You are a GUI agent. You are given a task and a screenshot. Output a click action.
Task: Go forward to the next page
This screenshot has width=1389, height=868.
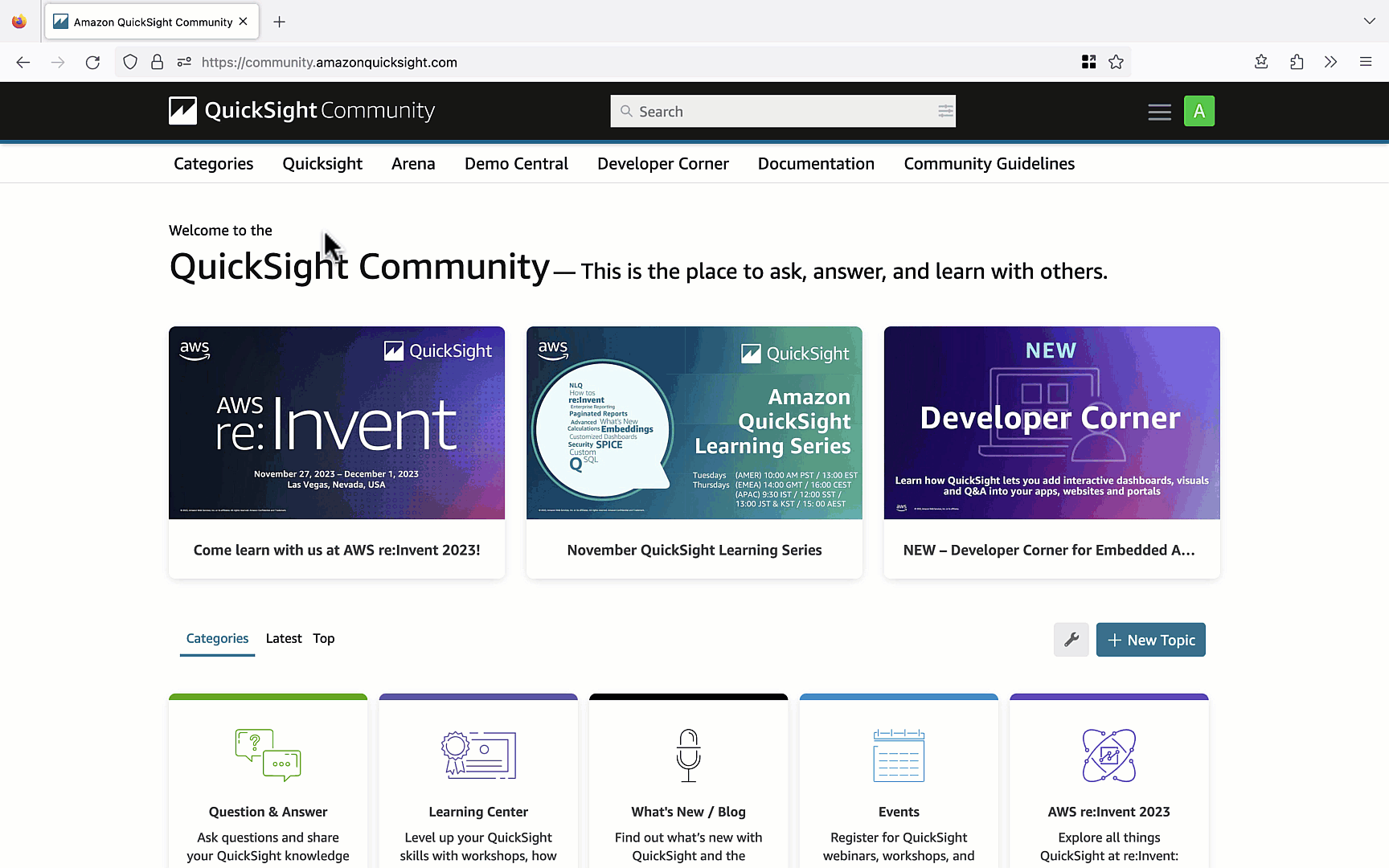coord(58,62)
